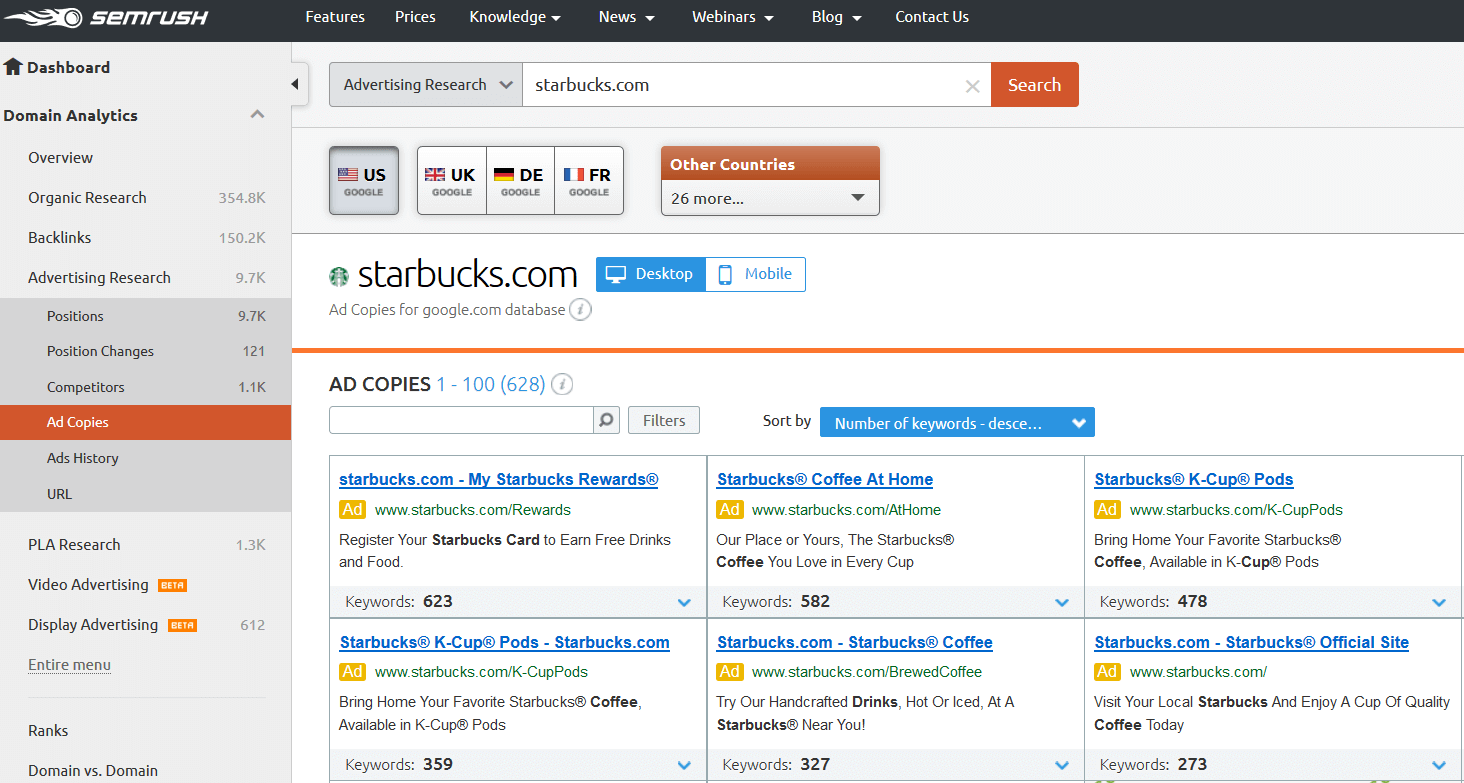This screenshot has height=783, width=1464.
Task: Open Backlinks in the sidebar
Action: [60, 237]
